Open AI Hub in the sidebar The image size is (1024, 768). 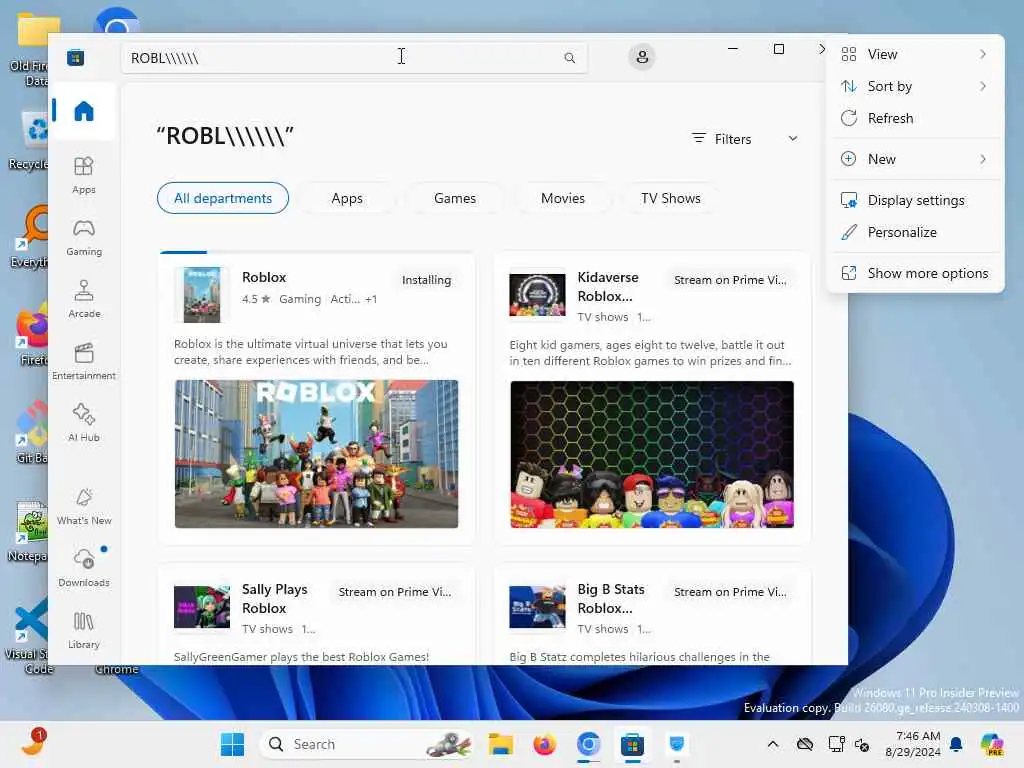click(84, 423)
